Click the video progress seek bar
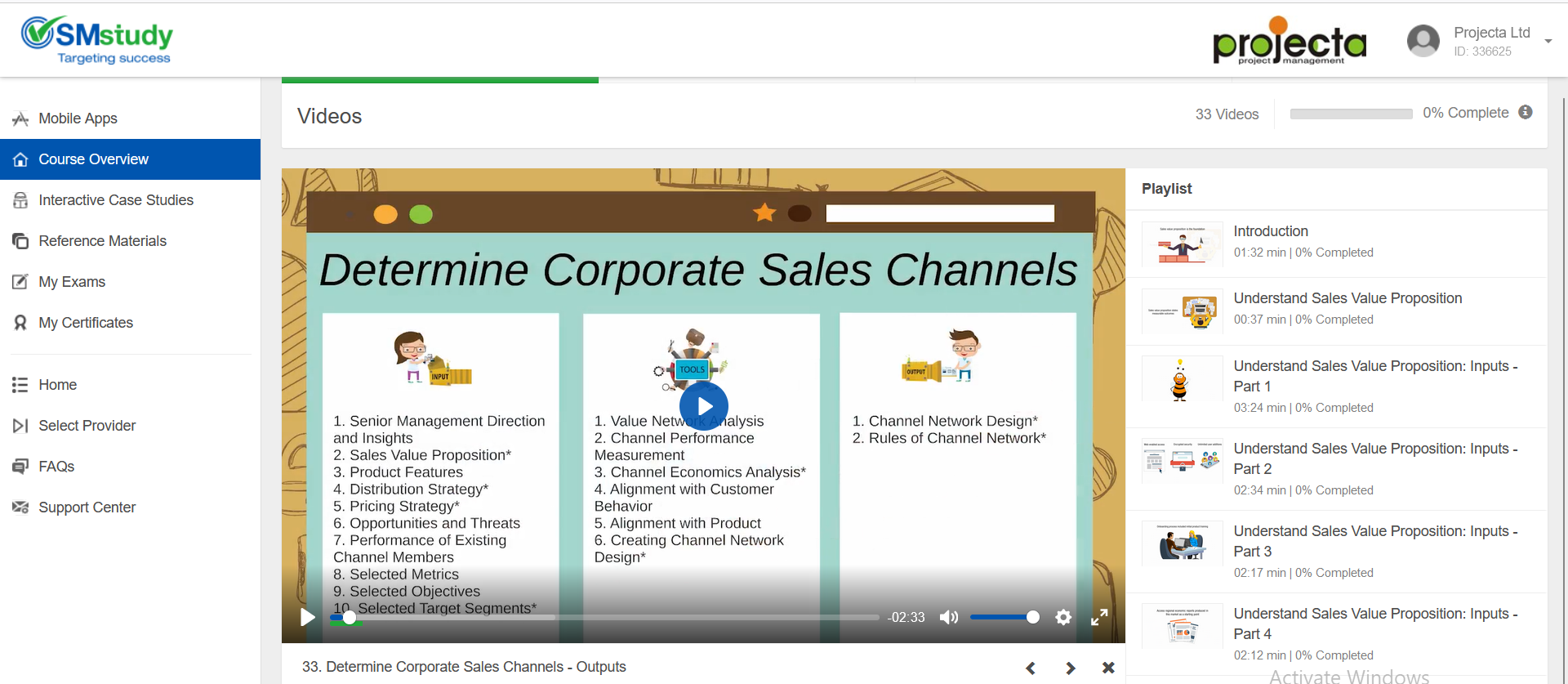 pos(604,617)
